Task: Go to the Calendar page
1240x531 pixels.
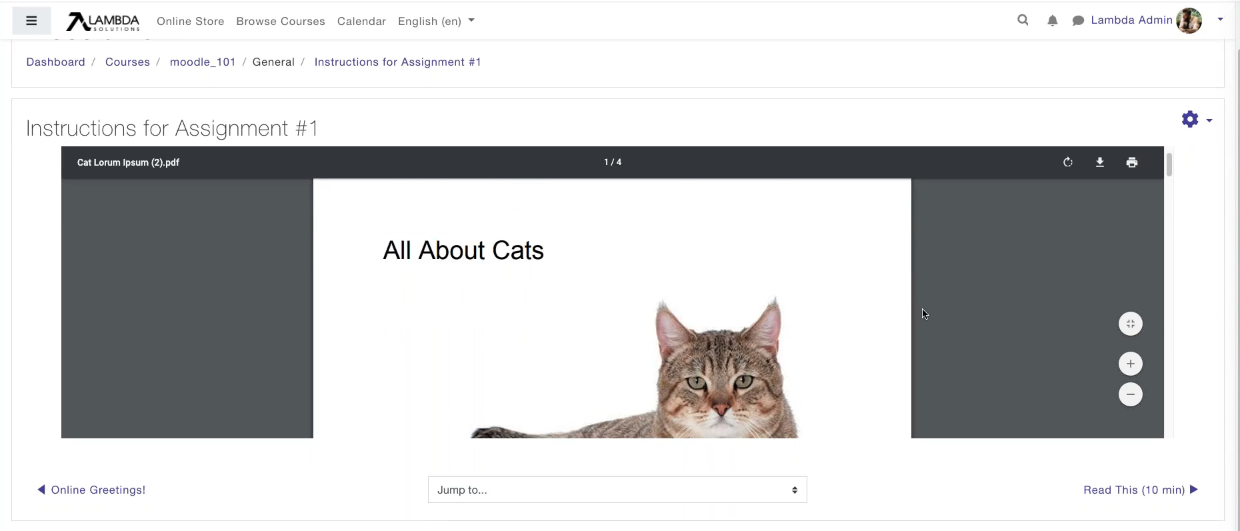Action: point(361,21)
